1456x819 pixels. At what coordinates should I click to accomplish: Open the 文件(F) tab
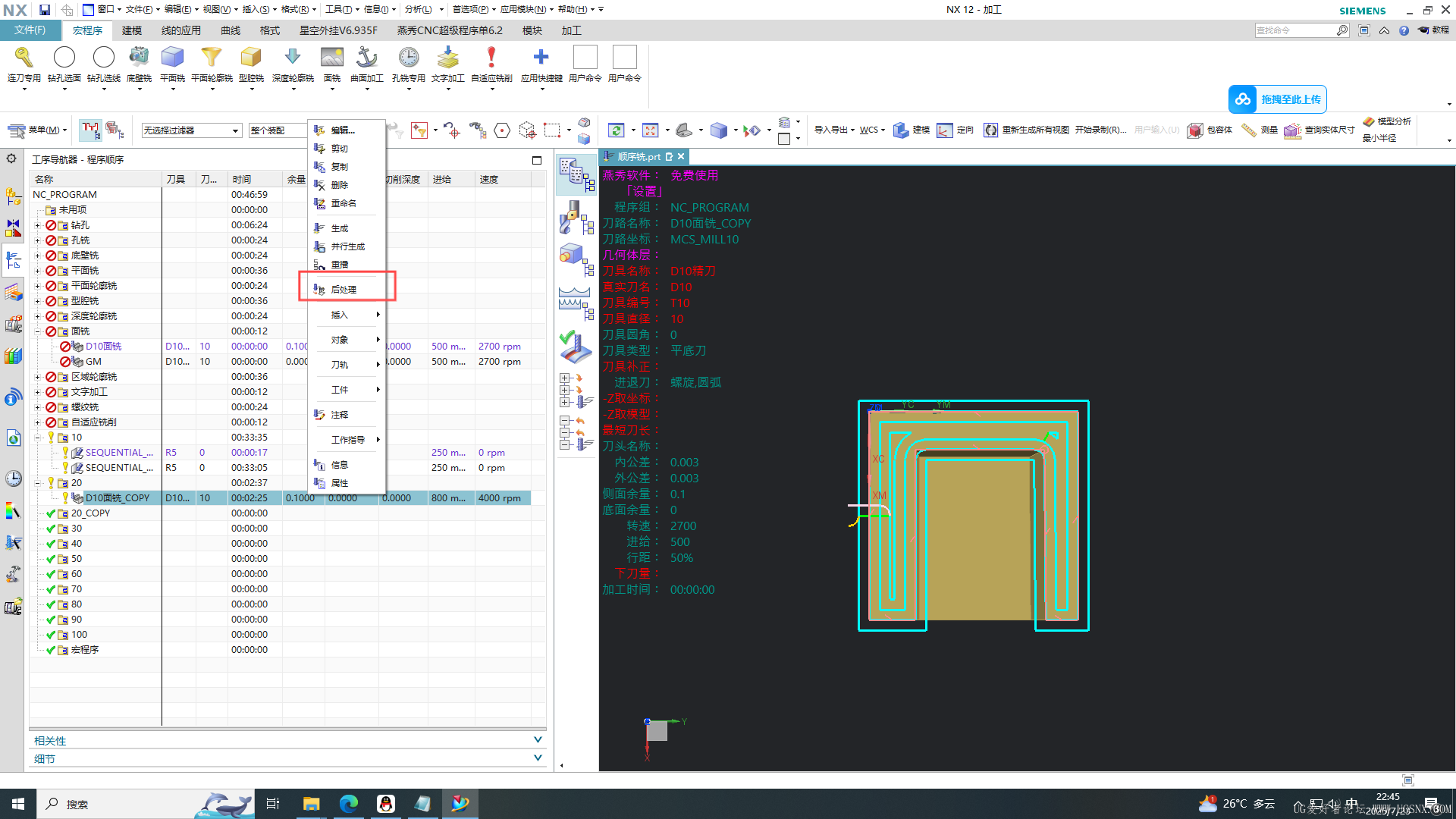click(30, 30)
